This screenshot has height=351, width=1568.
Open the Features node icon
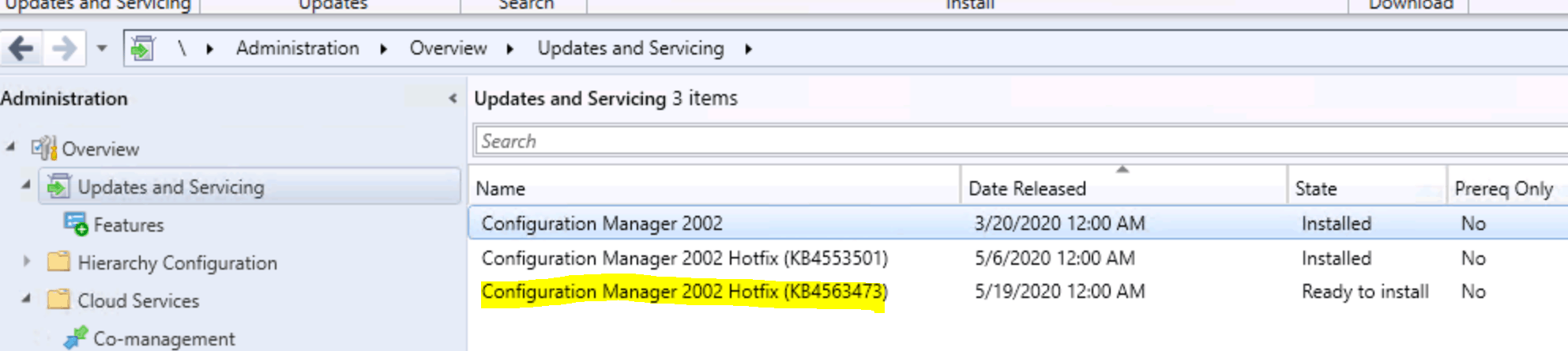pyautogui.click(x=76, y=225)
